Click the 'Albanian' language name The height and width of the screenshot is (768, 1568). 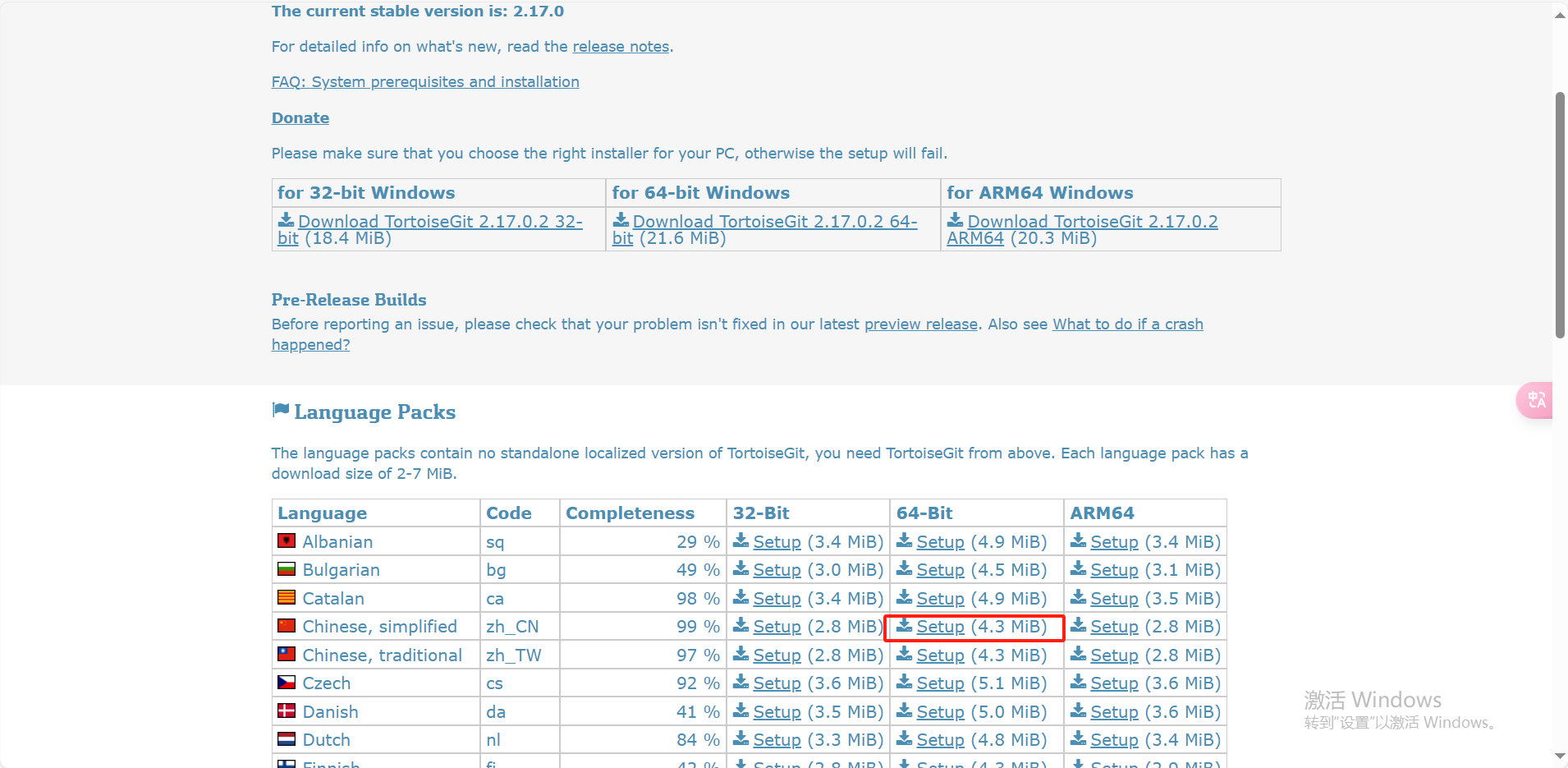pos(337,542)
